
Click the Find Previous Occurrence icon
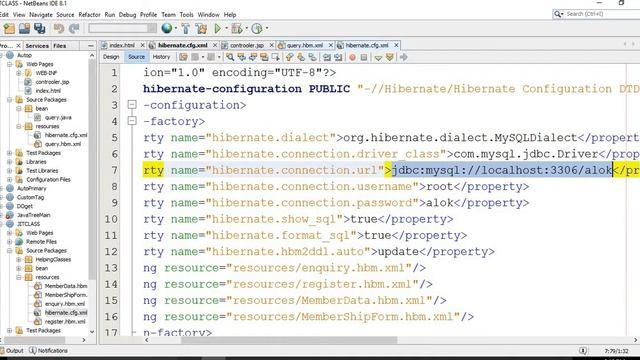[242, 57]
